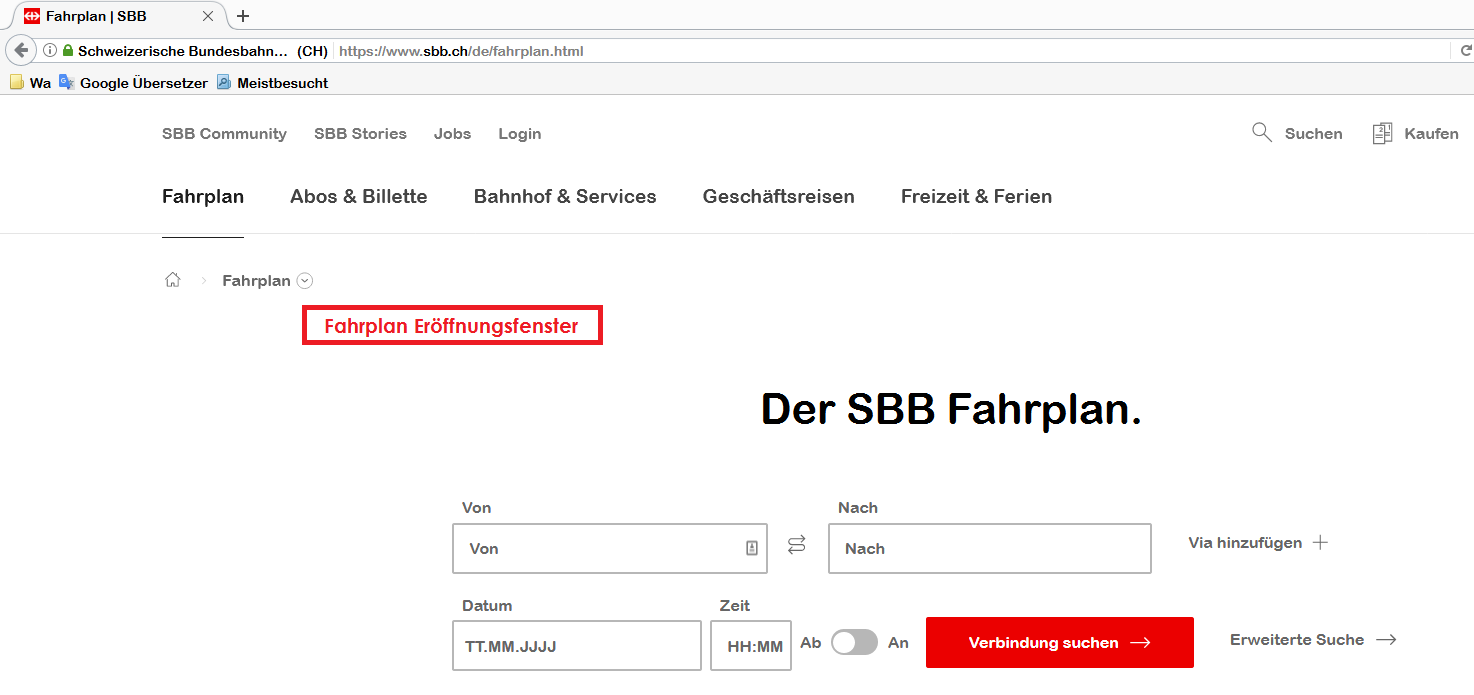The width and height of the screenshot is (1474, 695).
Task: Swap Von and Nach with arrows icon
Action: point(796,545)
